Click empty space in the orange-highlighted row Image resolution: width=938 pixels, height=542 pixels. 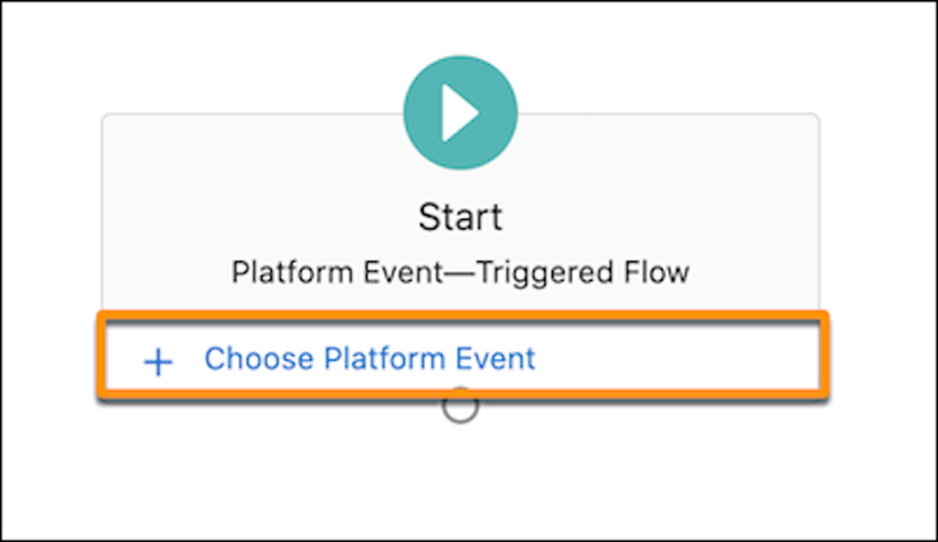click(676, 358)
